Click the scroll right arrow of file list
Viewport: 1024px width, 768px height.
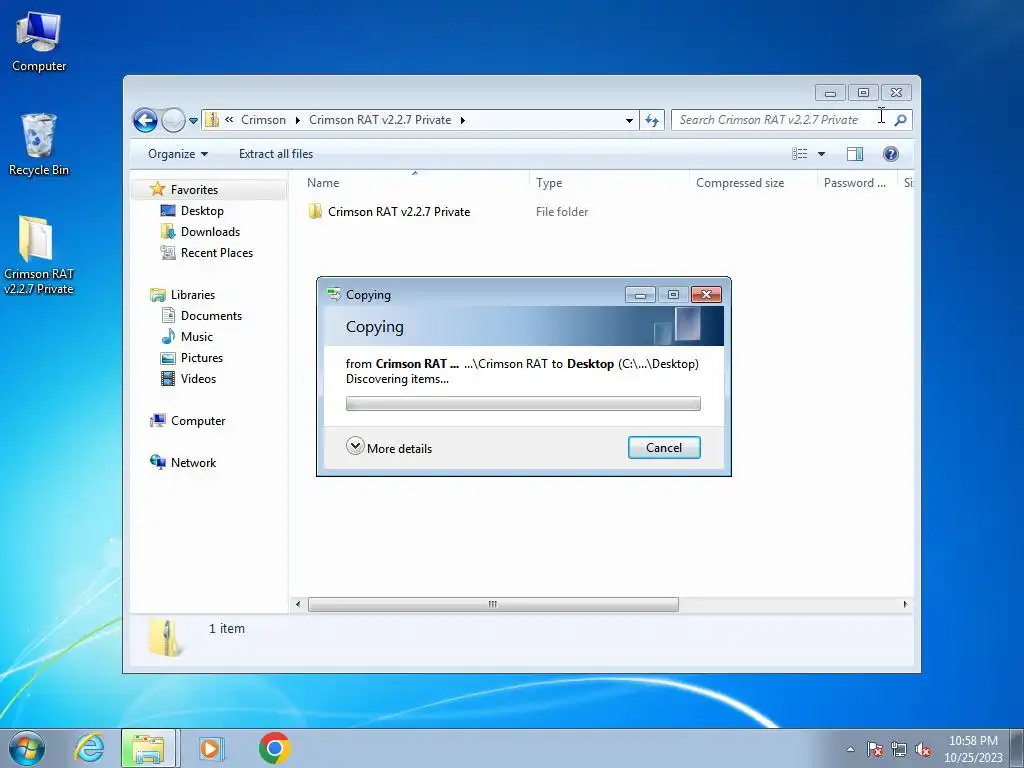905,604
